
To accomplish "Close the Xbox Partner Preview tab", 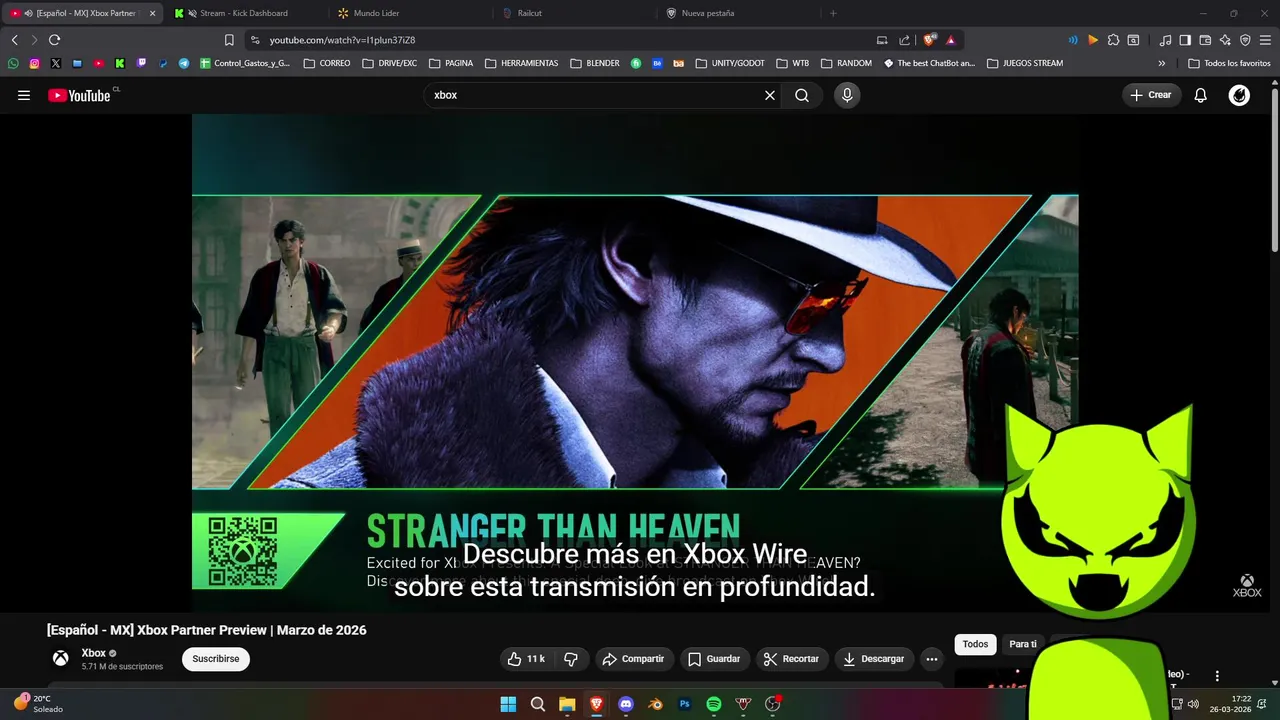I will [x=152, y=13].
